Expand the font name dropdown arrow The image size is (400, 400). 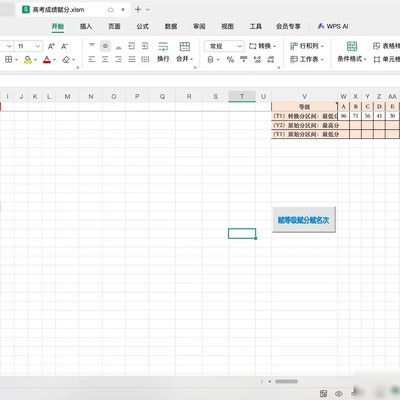[9, 46]
